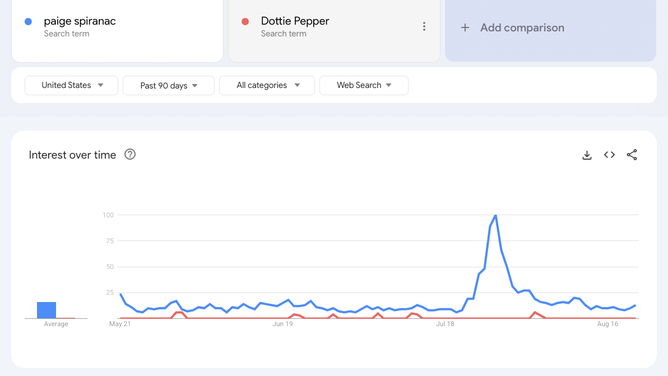Open the embed code icon
668x376 pixels.
tap(609, 155)
